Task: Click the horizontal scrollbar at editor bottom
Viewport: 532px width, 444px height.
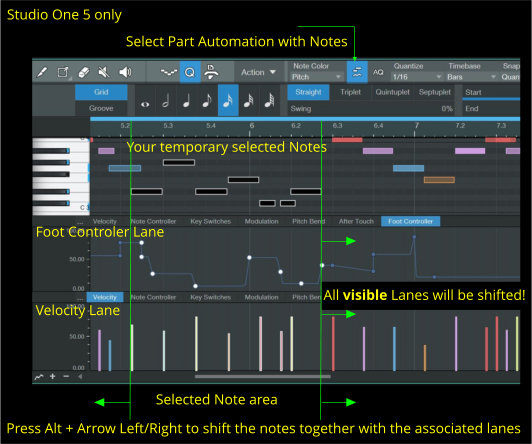Action: point(262,377)
